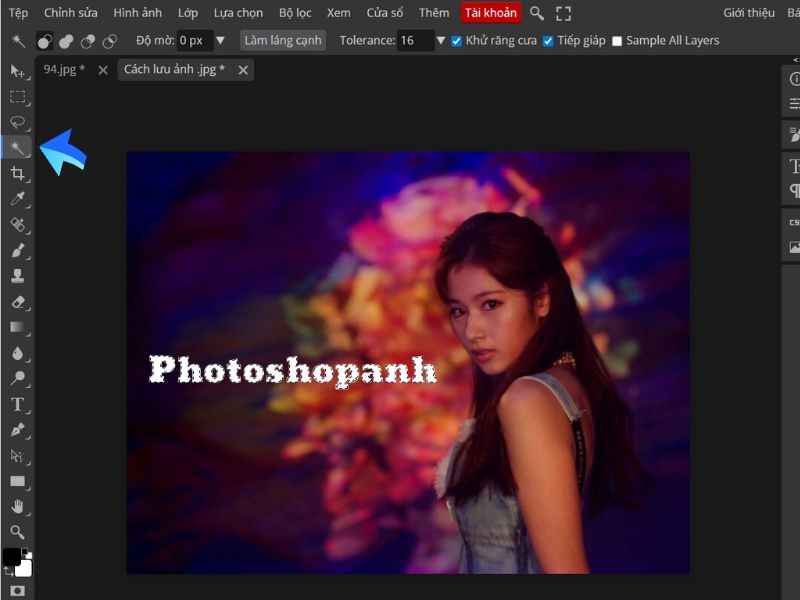Open the Paragraph panel icon
Viewport: 800px width, 600px height.
794,190
